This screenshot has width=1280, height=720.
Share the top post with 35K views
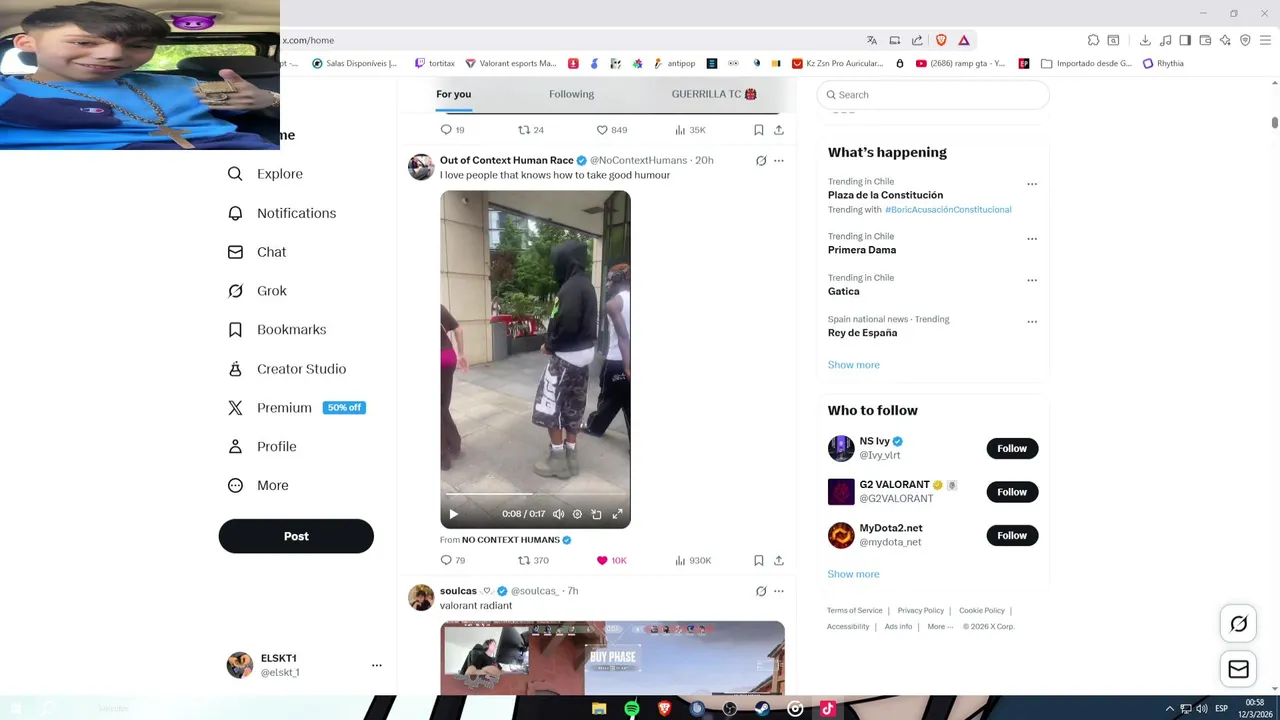779,130
